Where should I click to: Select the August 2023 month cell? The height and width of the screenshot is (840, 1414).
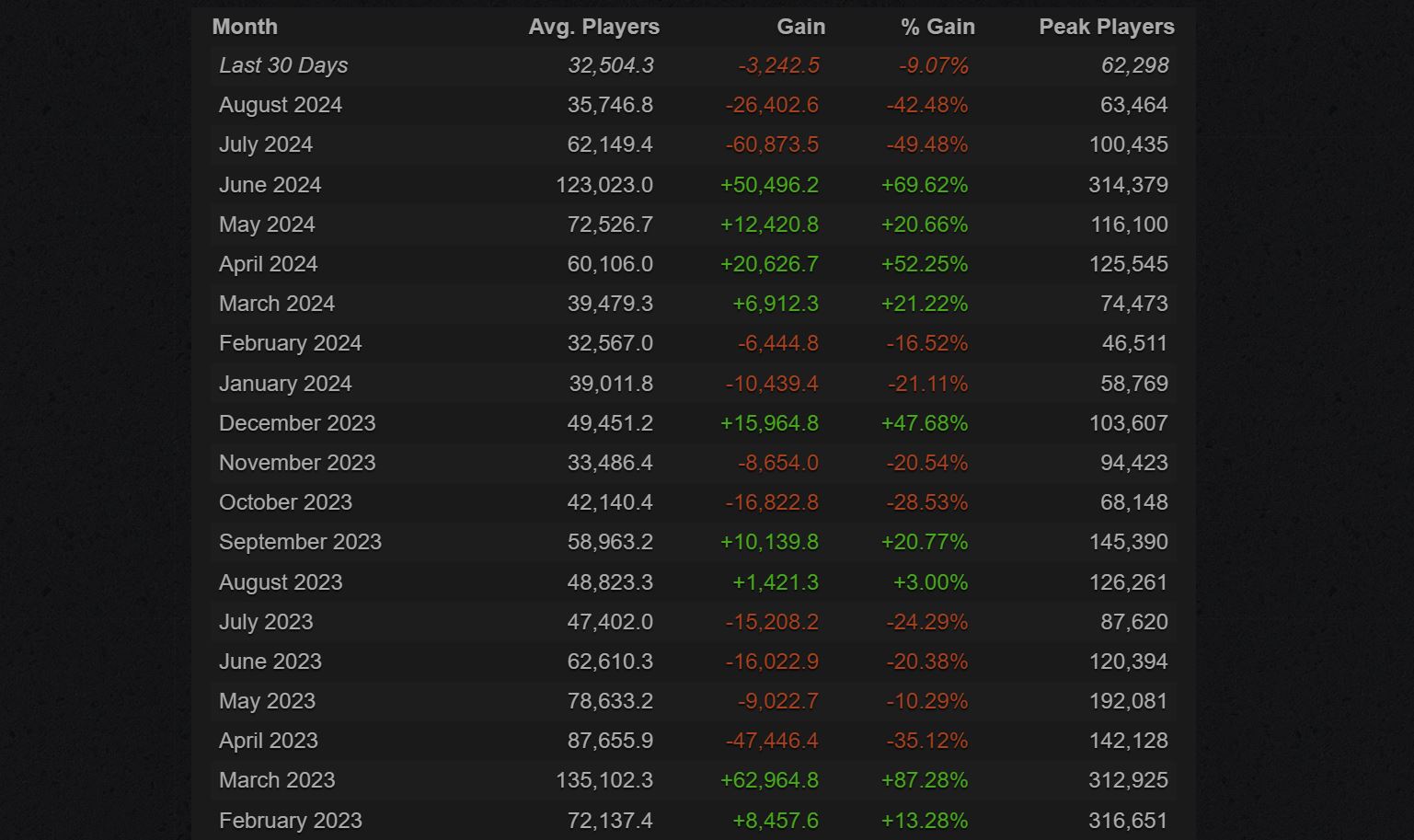point(281,582)
